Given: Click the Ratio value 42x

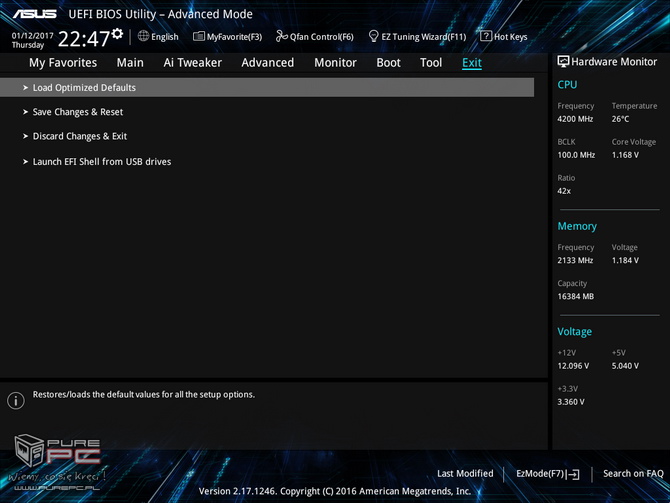Looking at the screenshot, I should [x=564, y=191].
